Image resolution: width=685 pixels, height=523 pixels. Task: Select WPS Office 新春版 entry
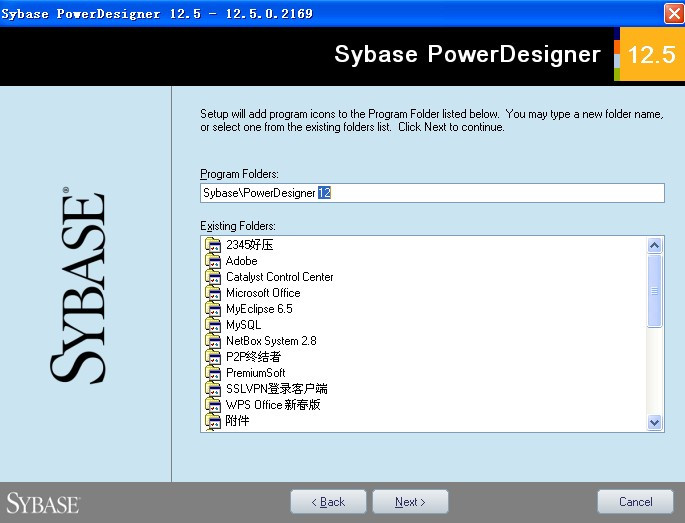point(273,405)
